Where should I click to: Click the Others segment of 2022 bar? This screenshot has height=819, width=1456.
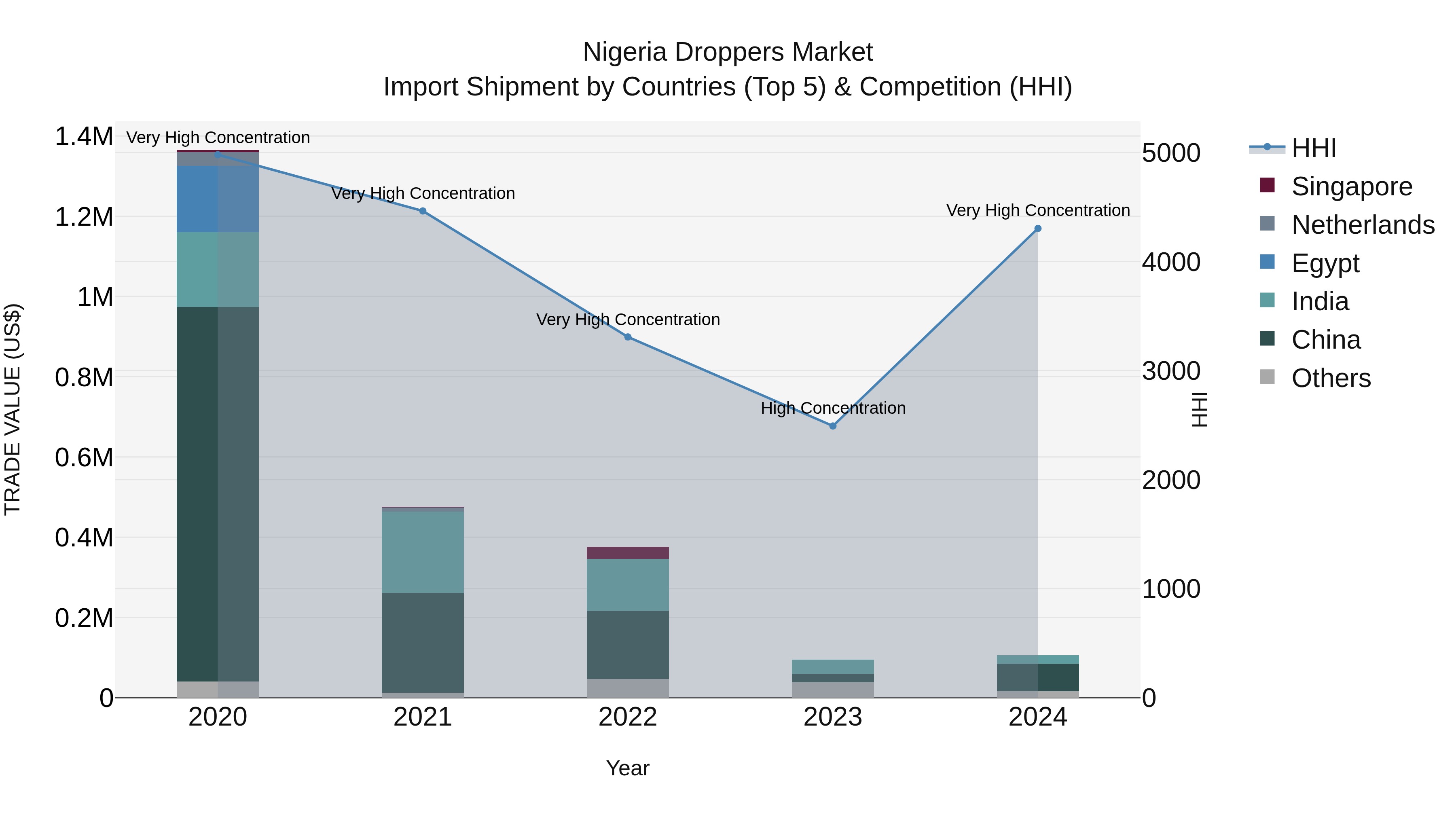628,688
